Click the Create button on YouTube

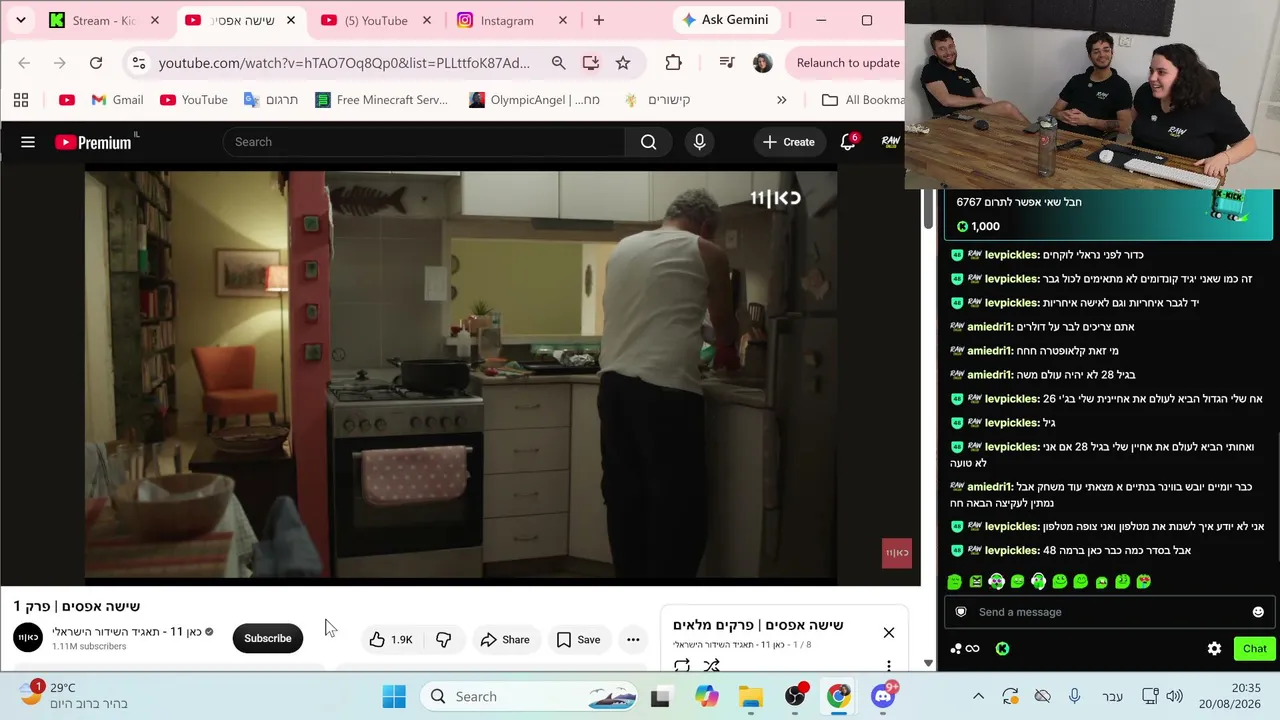pos(788,142)
